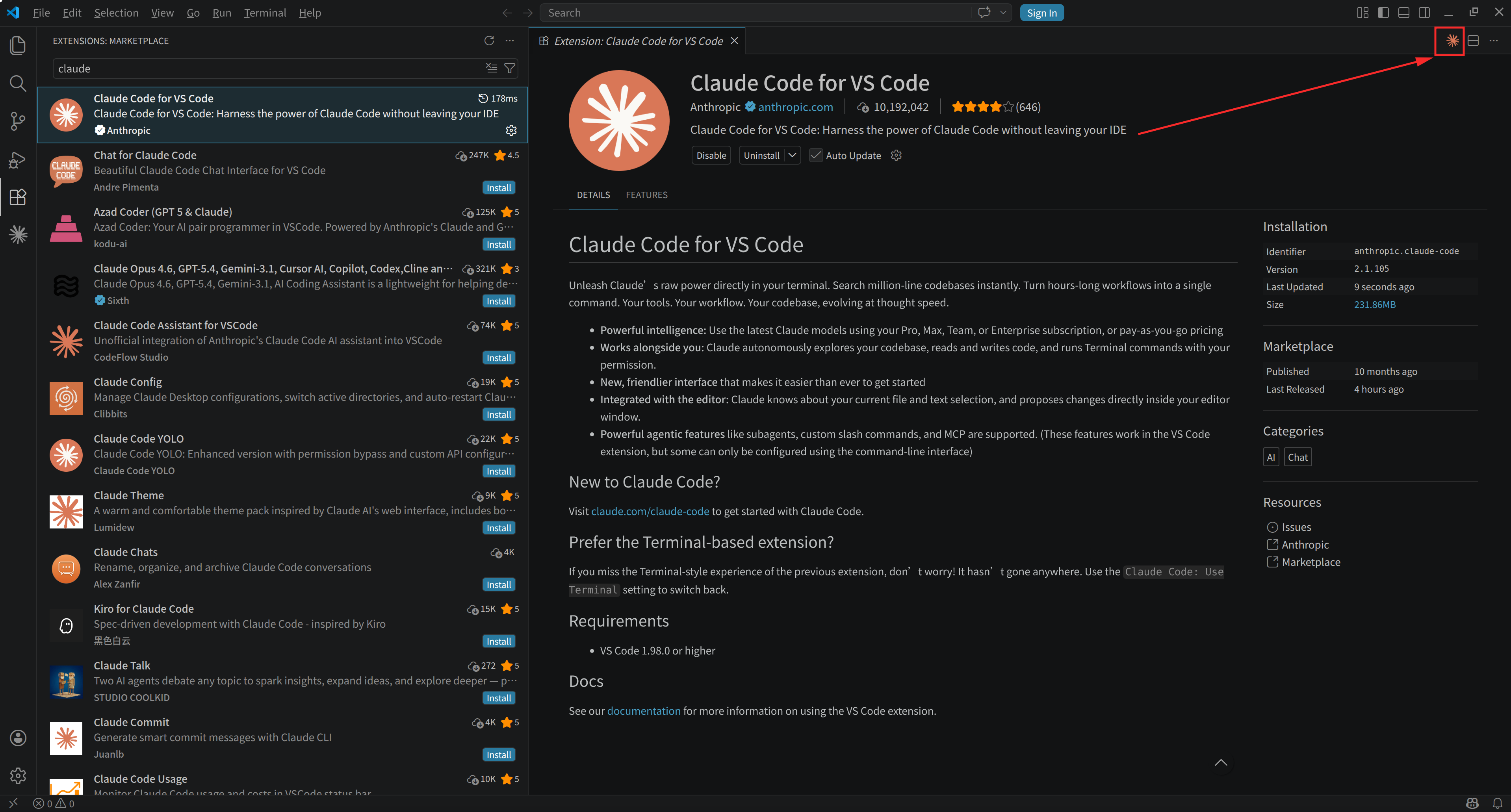Manage gear for Claude Code list item

pos(511,130)
